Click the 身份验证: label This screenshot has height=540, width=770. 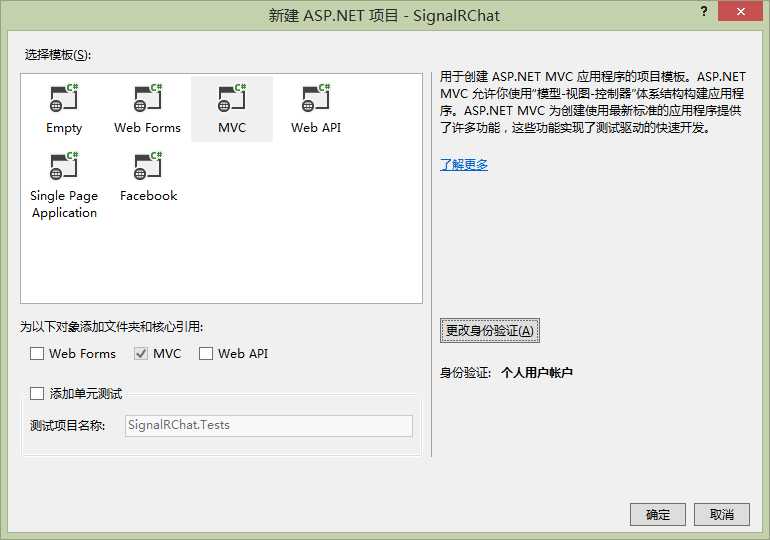465,373
